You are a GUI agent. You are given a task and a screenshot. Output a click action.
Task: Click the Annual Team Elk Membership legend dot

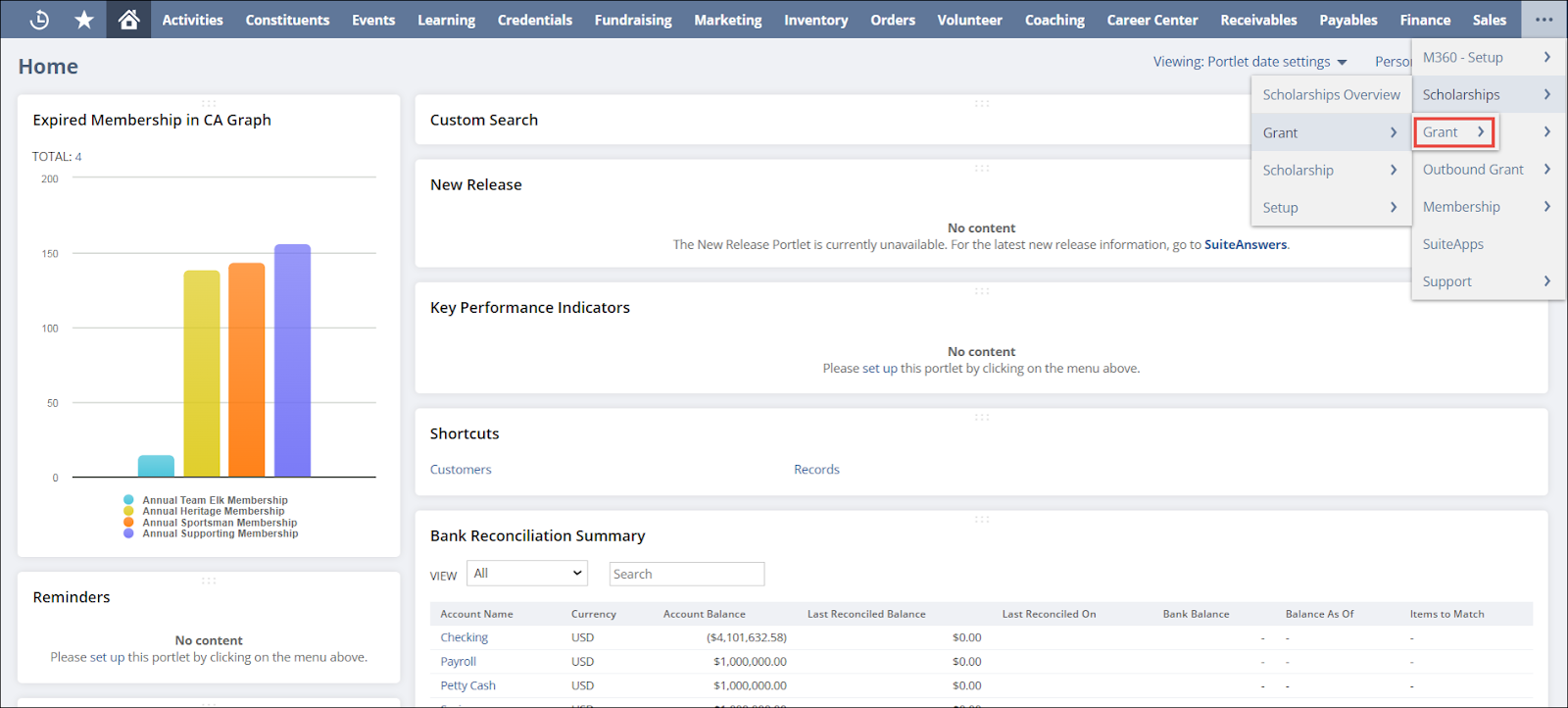(128, 500)
